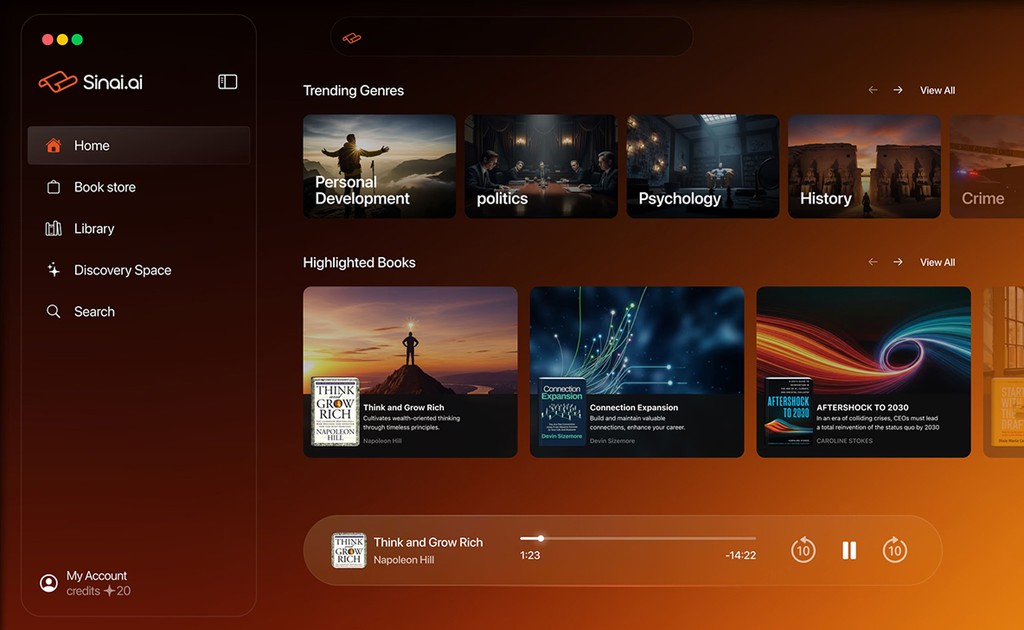Click the scroll icon inside the search bar
The height and width of the screenshot is (630, 1024).
click(352, 36)
